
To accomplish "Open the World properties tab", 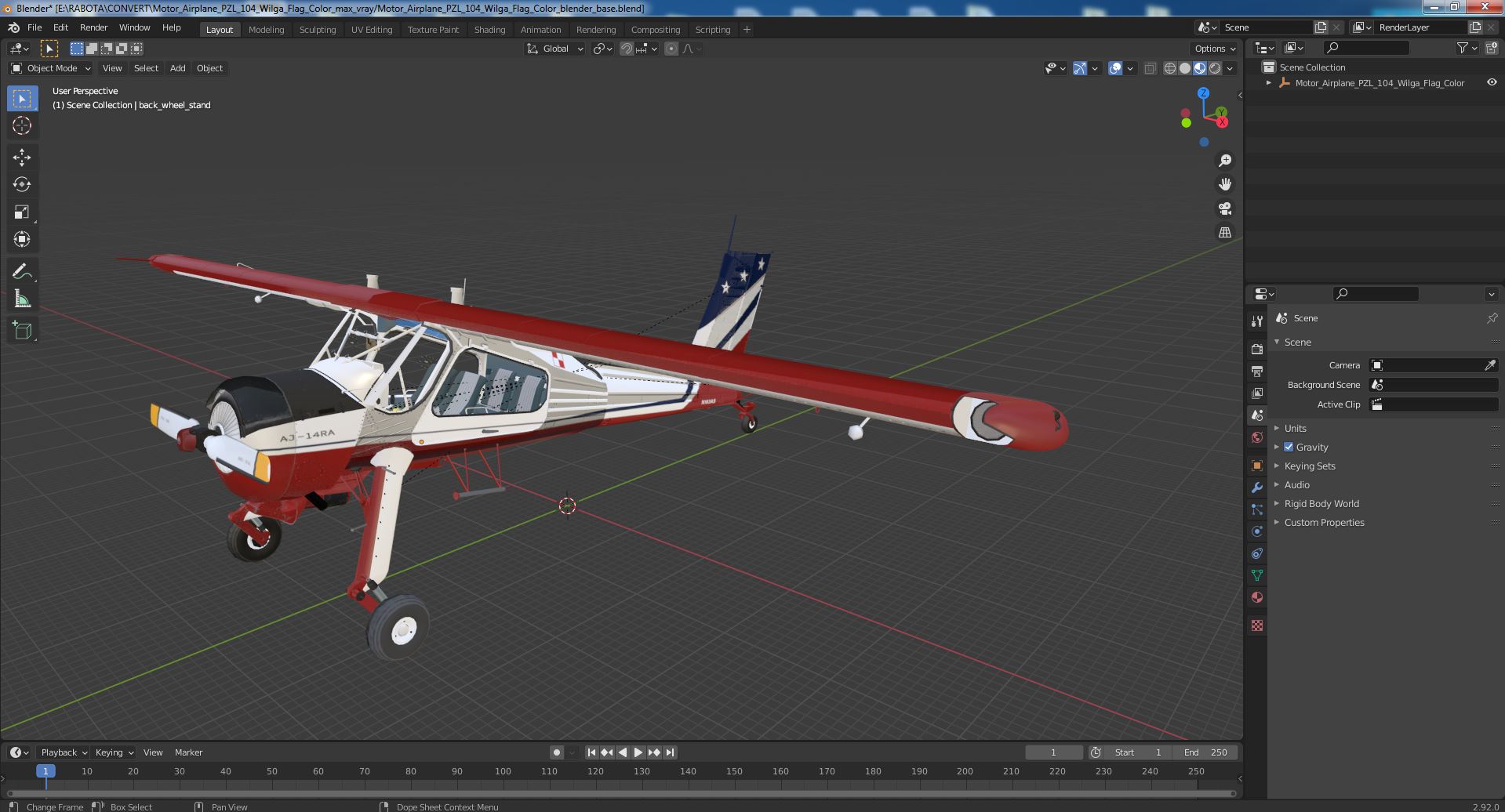I will 1257,437.
